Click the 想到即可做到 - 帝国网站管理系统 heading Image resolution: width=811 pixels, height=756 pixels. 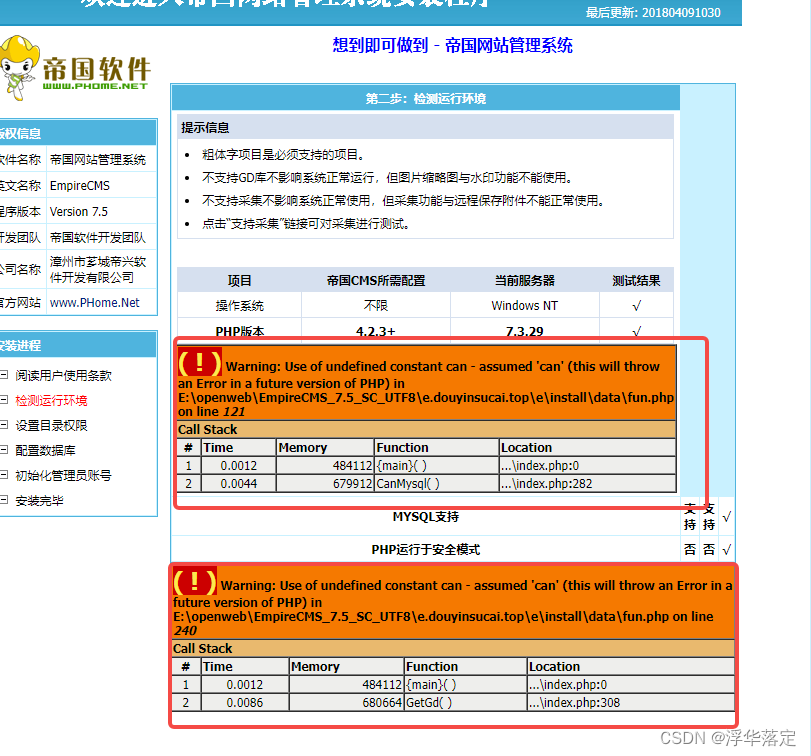pyautogui.click(x=453, y=46)
